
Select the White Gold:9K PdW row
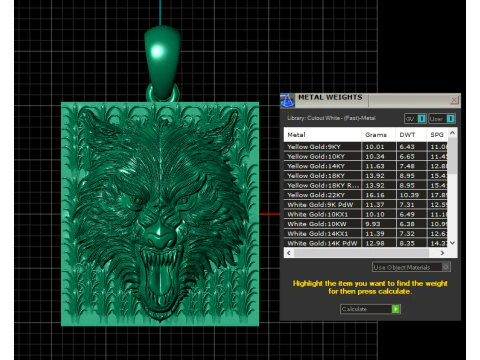click(x=366, y=205)
